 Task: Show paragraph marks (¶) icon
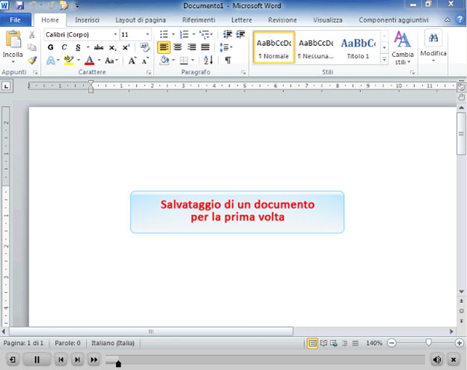click(228, 60)
